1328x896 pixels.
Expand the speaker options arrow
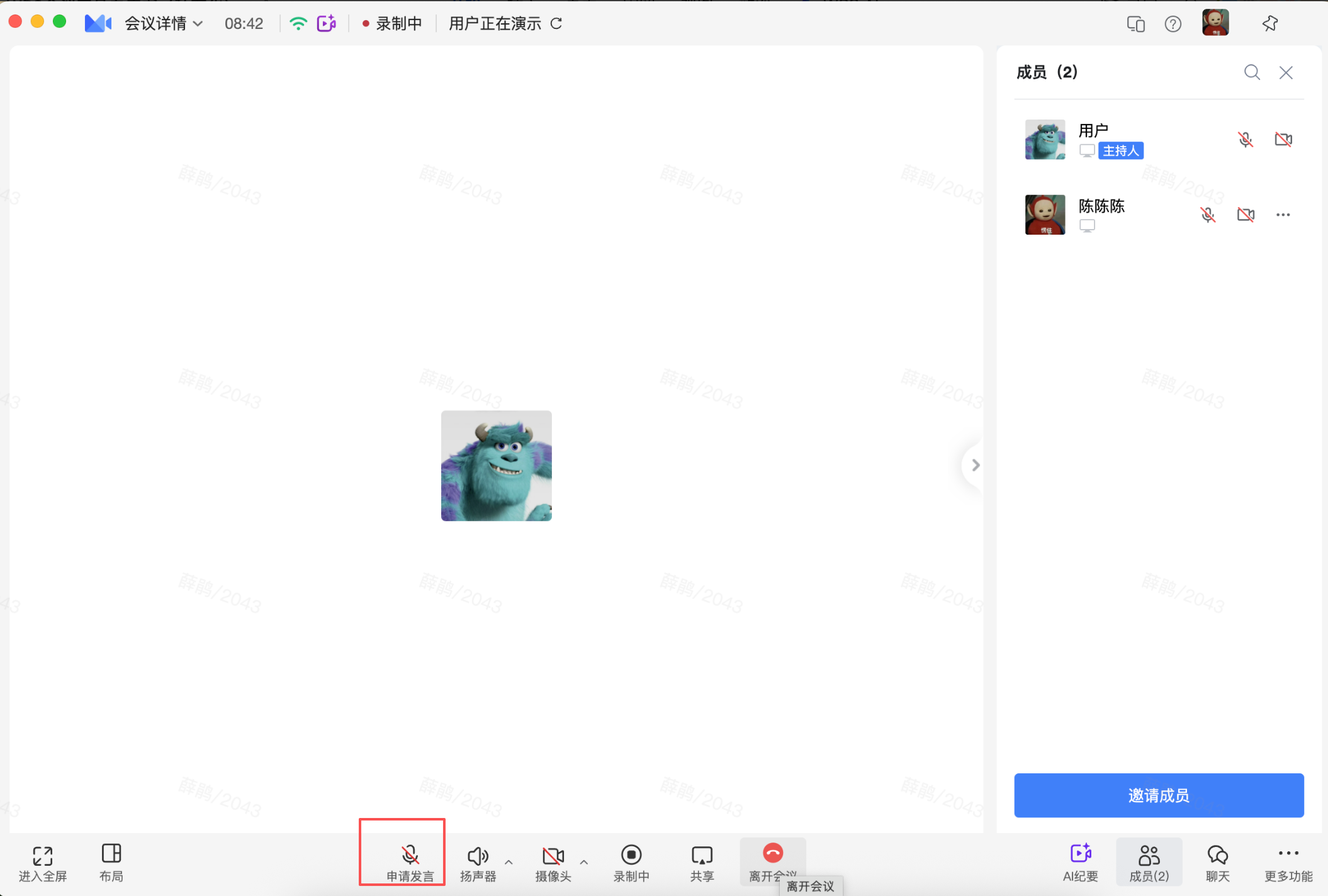(509, 861)
